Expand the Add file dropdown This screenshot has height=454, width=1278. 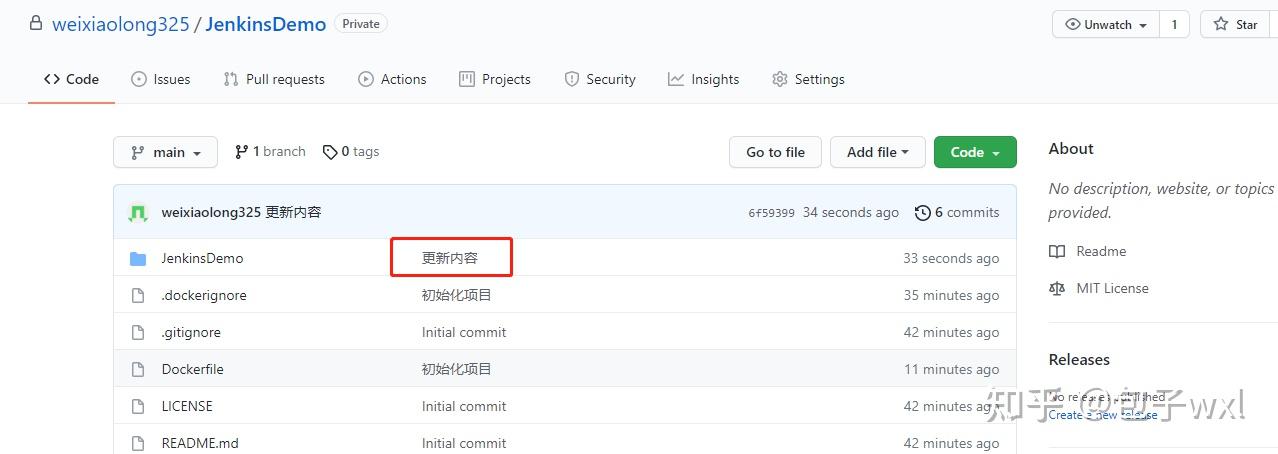click(878, 152)
